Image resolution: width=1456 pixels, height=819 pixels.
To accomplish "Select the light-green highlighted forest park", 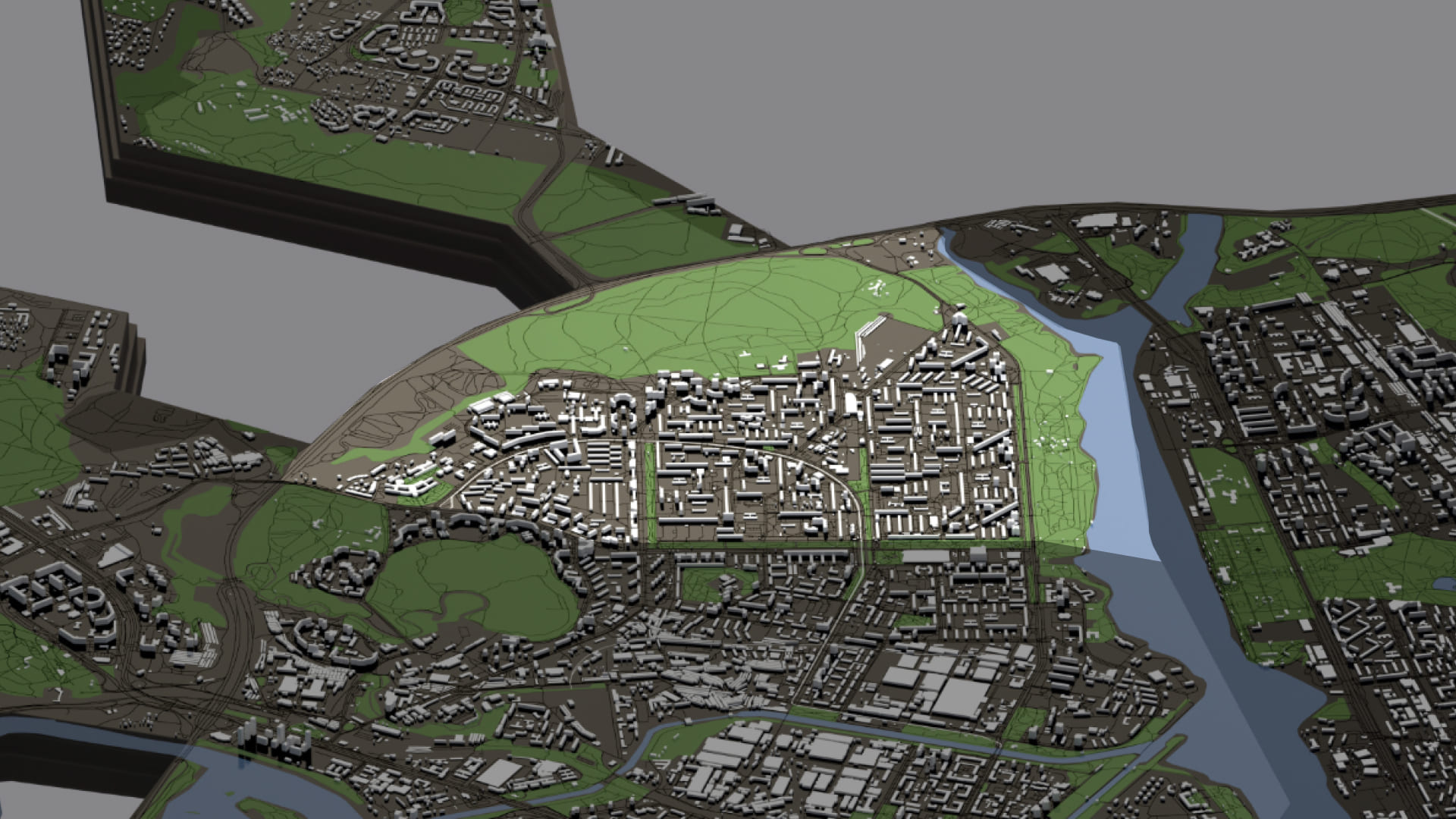I will (x=682, y=318).
